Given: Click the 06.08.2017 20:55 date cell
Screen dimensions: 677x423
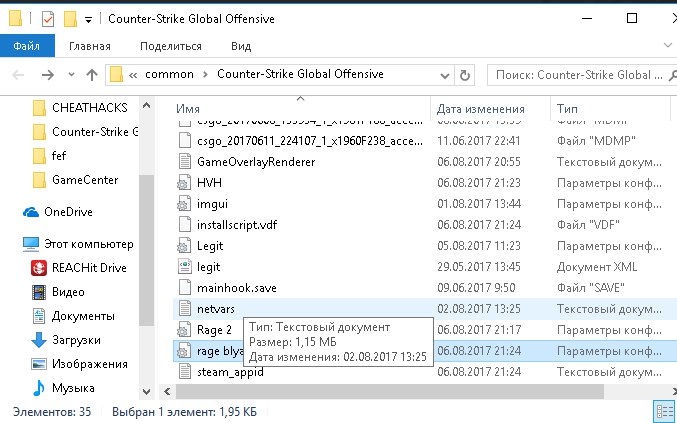Looking at the screenshot, I should click(479, 162).
